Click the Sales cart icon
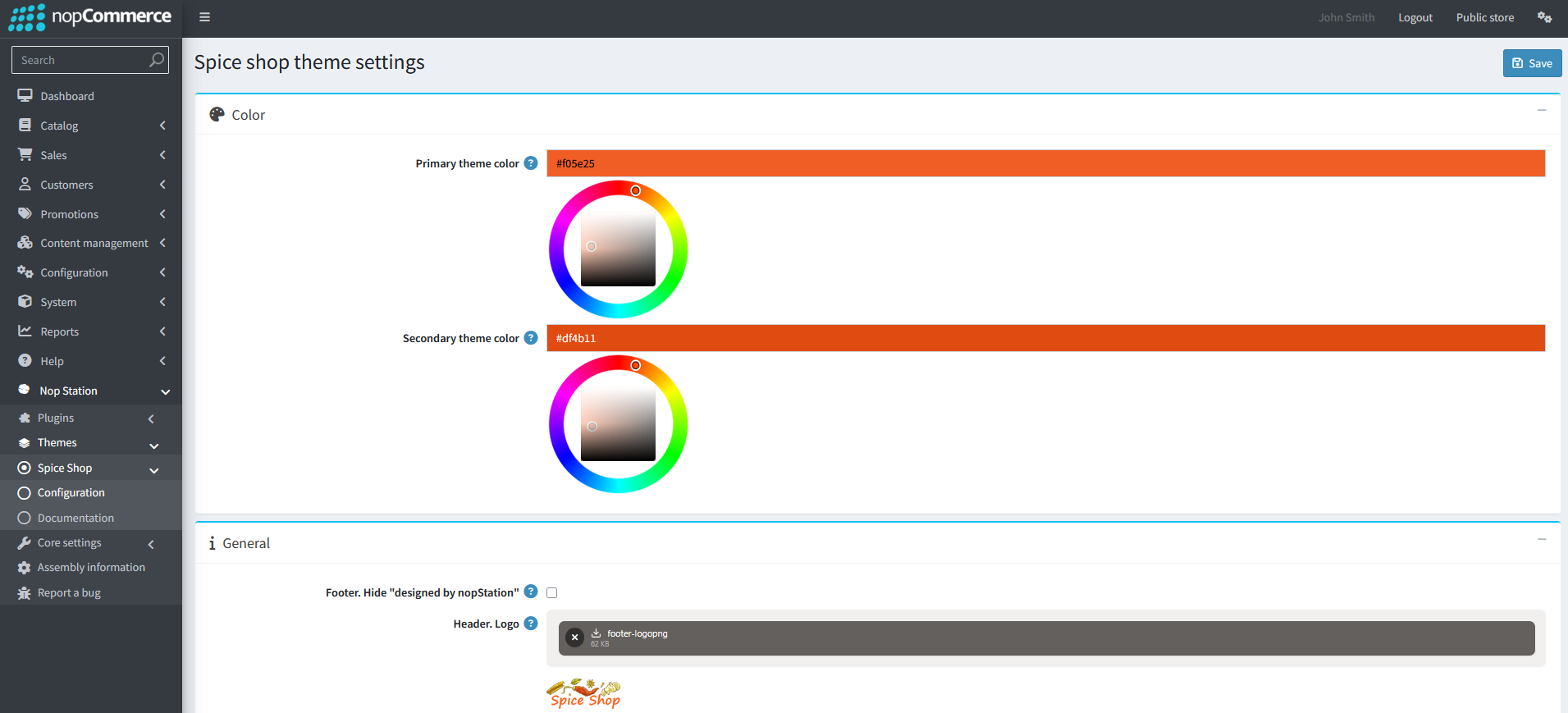 (x=25, y=154)
